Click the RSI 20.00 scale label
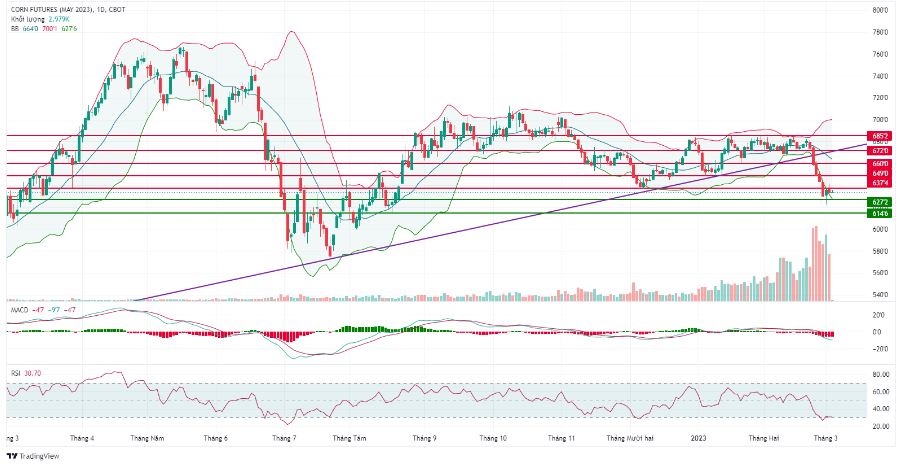The width and height of the screenshot is (905, 468). [x=880, y=426]
